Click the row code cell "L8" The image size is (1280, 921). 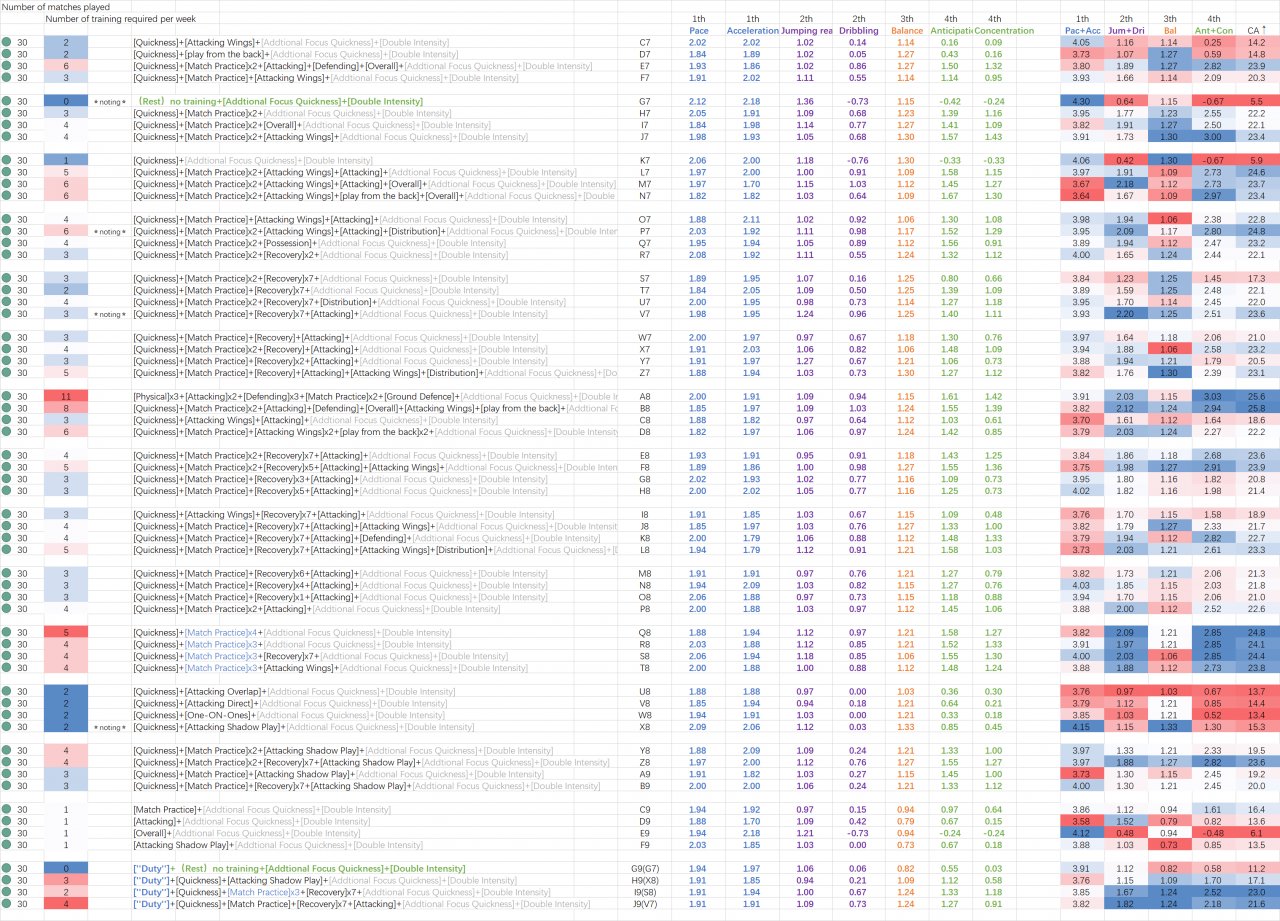point(645,550)
